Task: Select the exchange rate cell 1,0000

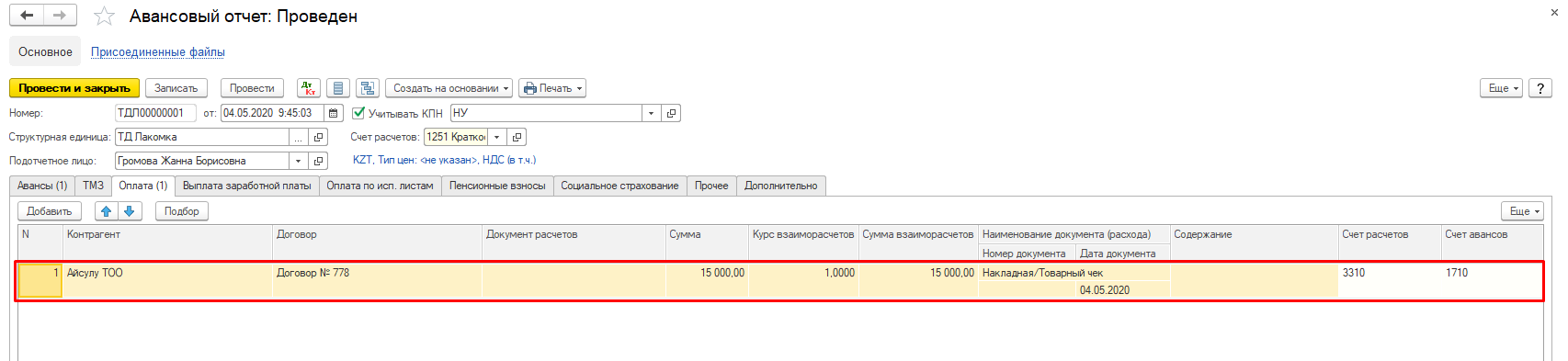Action: click(x=803, y=281)
